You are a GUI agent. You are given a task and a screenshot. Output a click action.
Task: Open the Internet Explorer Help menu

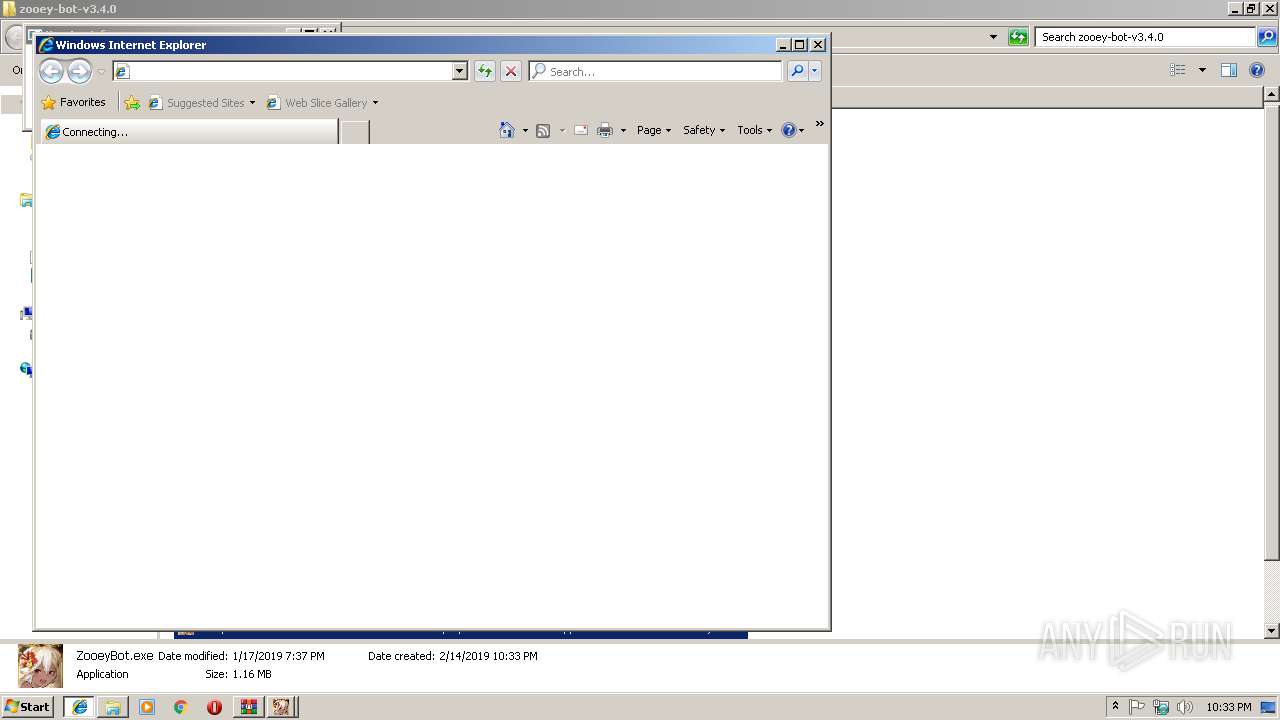pos(793,130)
